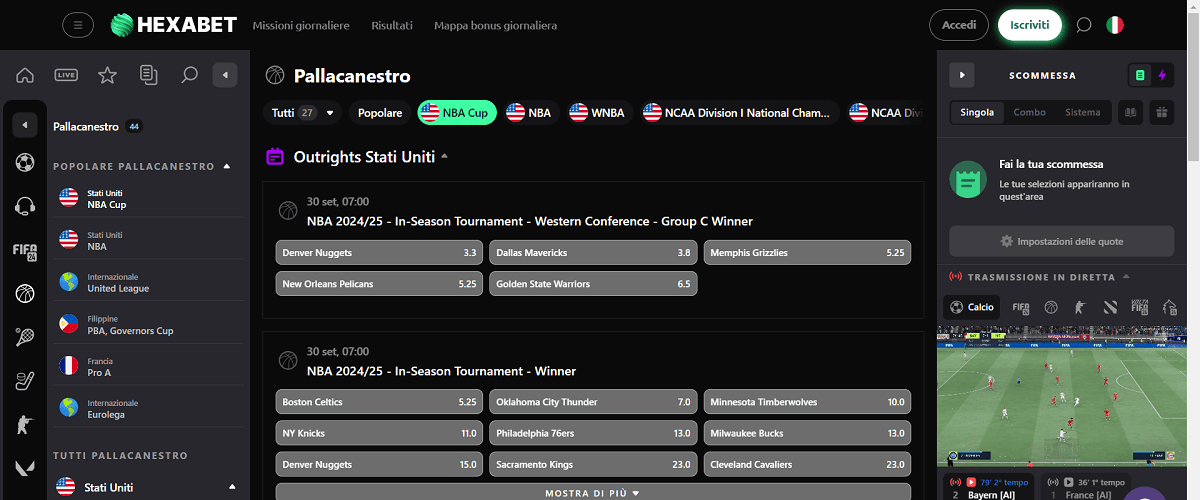This screenshot has height=500, width=1200.
Task: Select Calcio live stream tab
Action: [x=972, y=307]
